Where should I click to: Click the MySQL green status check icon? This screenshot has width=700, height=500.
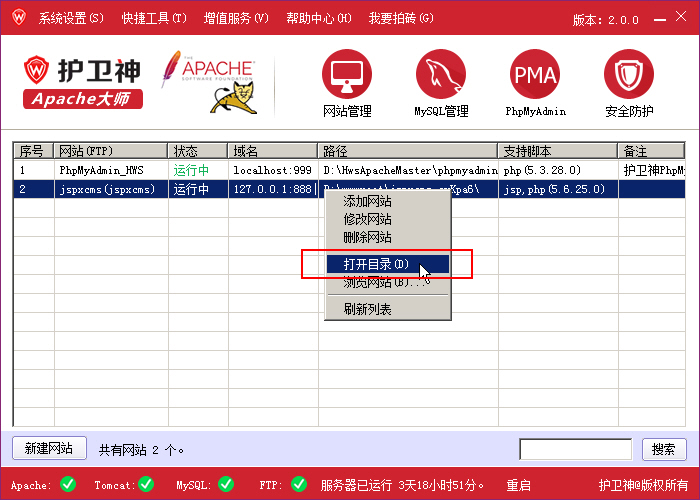(226, 485)
